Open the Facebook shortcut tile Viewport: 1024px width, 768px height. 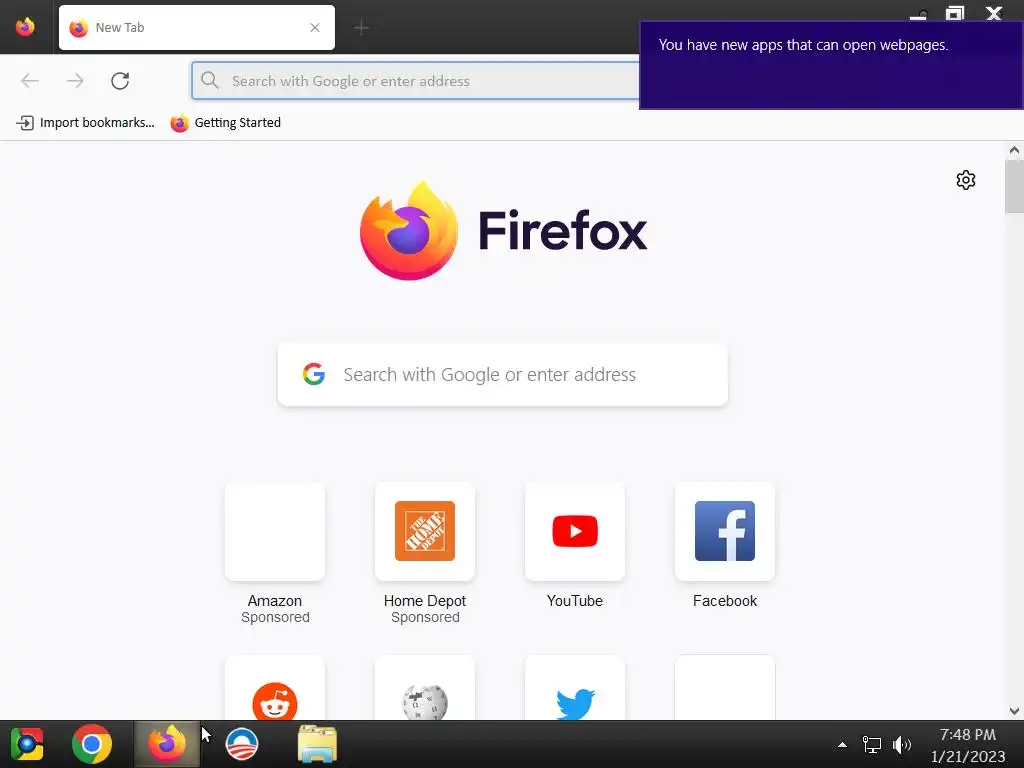[725, 532]
